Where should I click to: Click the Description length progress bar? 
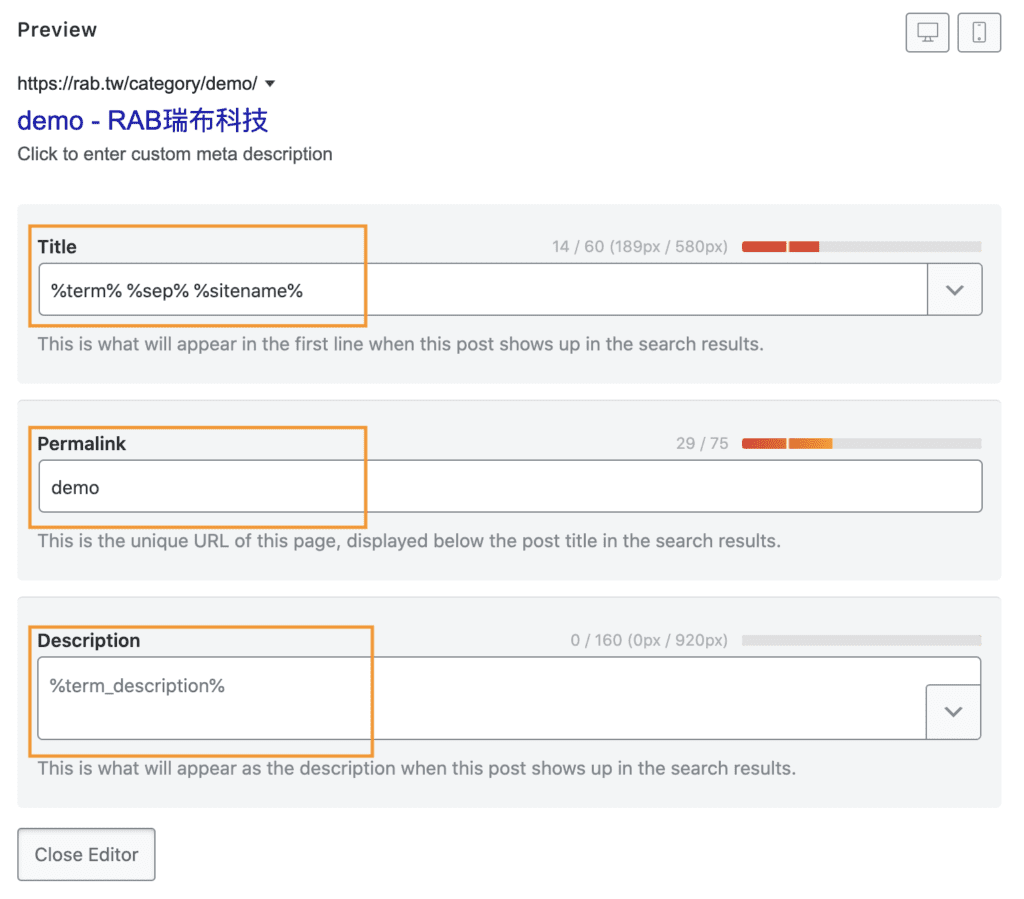coord(860,640)
